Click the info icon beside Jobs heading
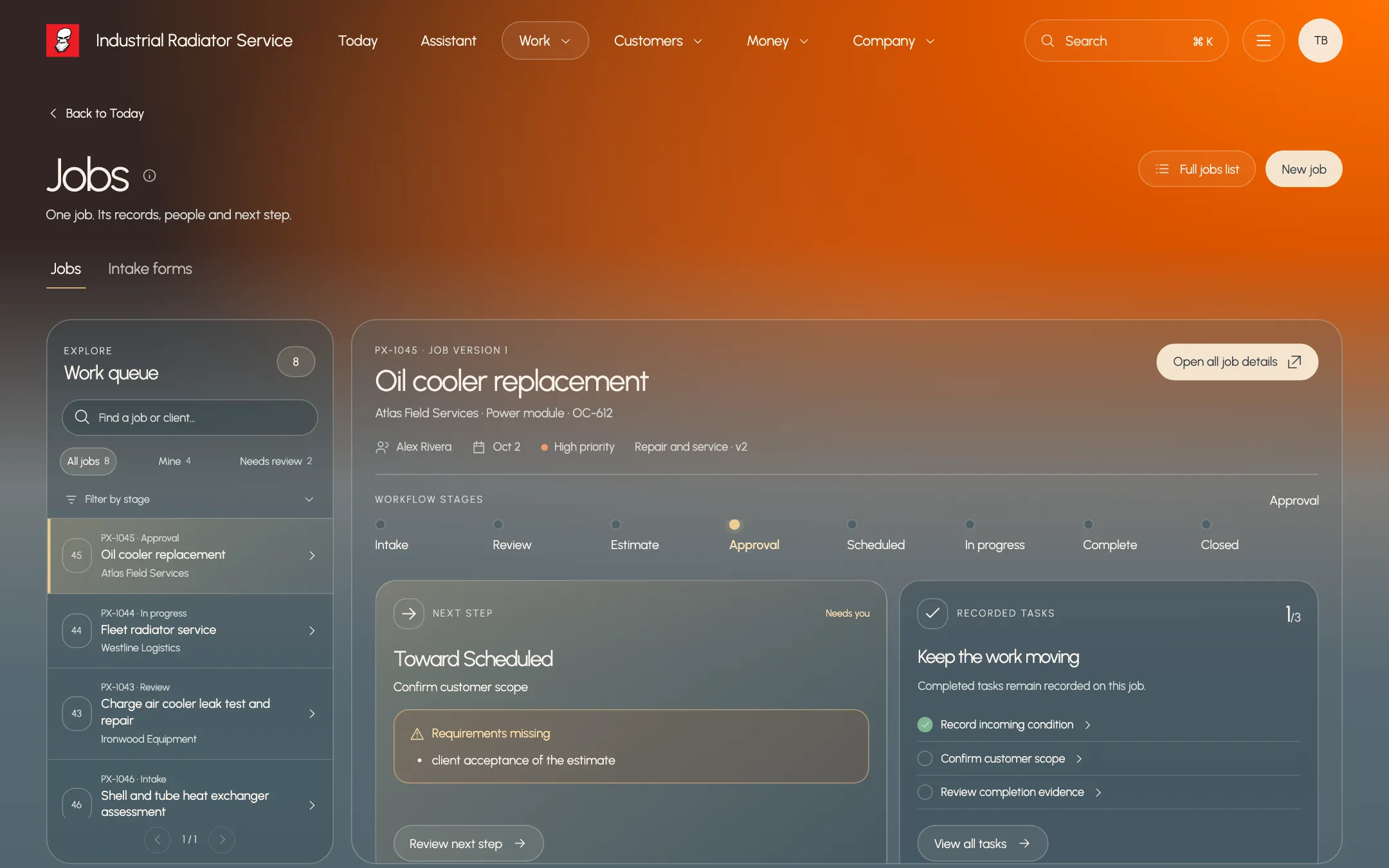This screenshot has width=1389, height=868. (x=149, y=176)
